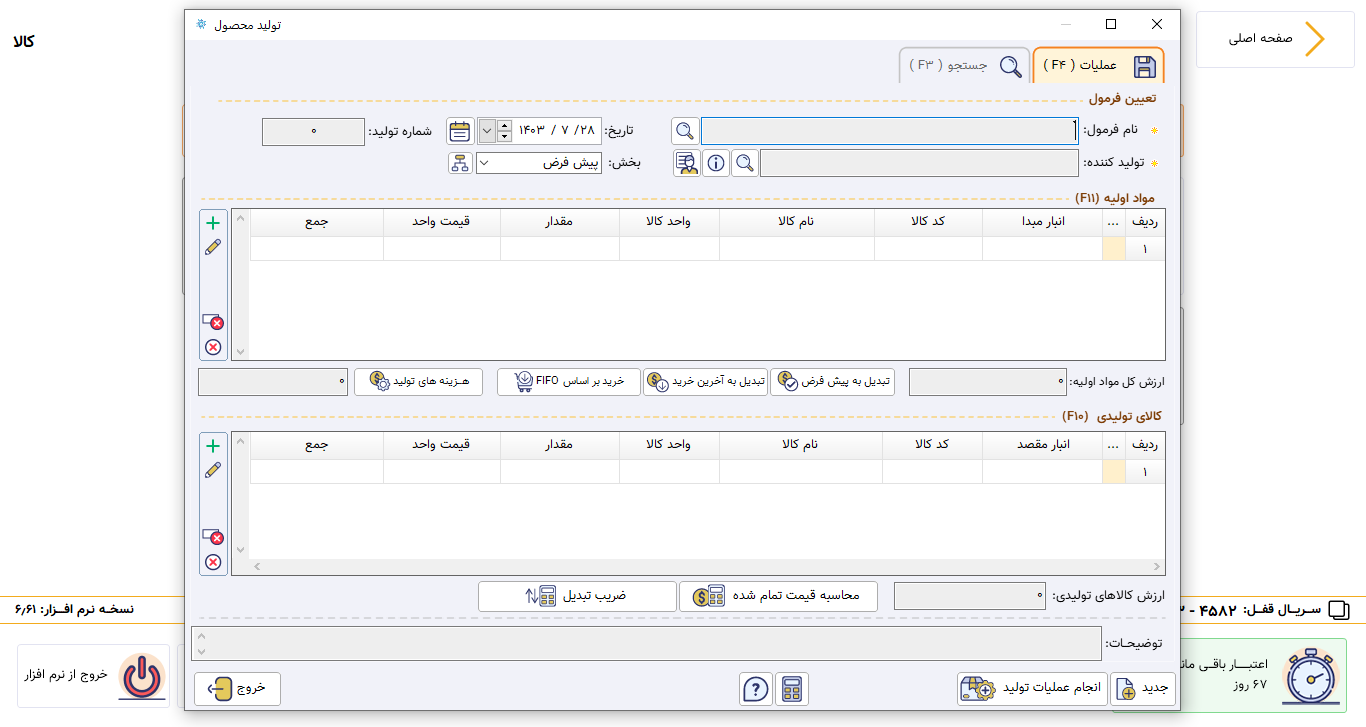Click the خروج exit button of dialog
Viewport: 1366px width, 727px height.
pyautogui.click(x=238, y=689)
